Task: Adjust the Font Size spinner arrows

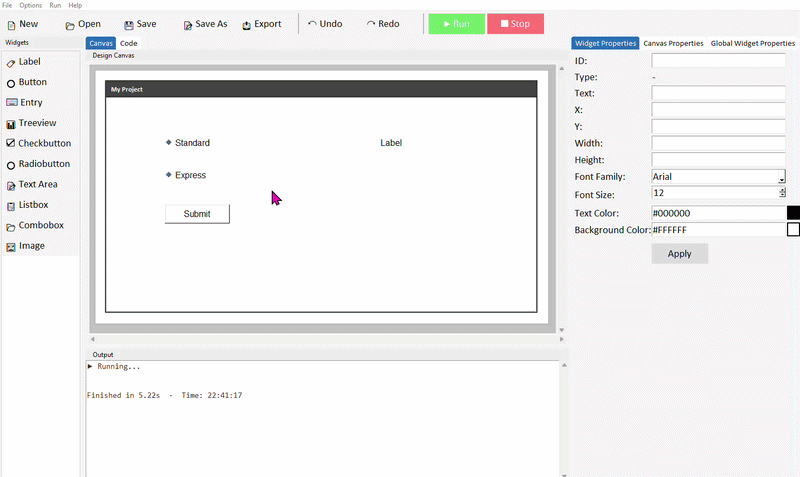Action: (782, 192)
